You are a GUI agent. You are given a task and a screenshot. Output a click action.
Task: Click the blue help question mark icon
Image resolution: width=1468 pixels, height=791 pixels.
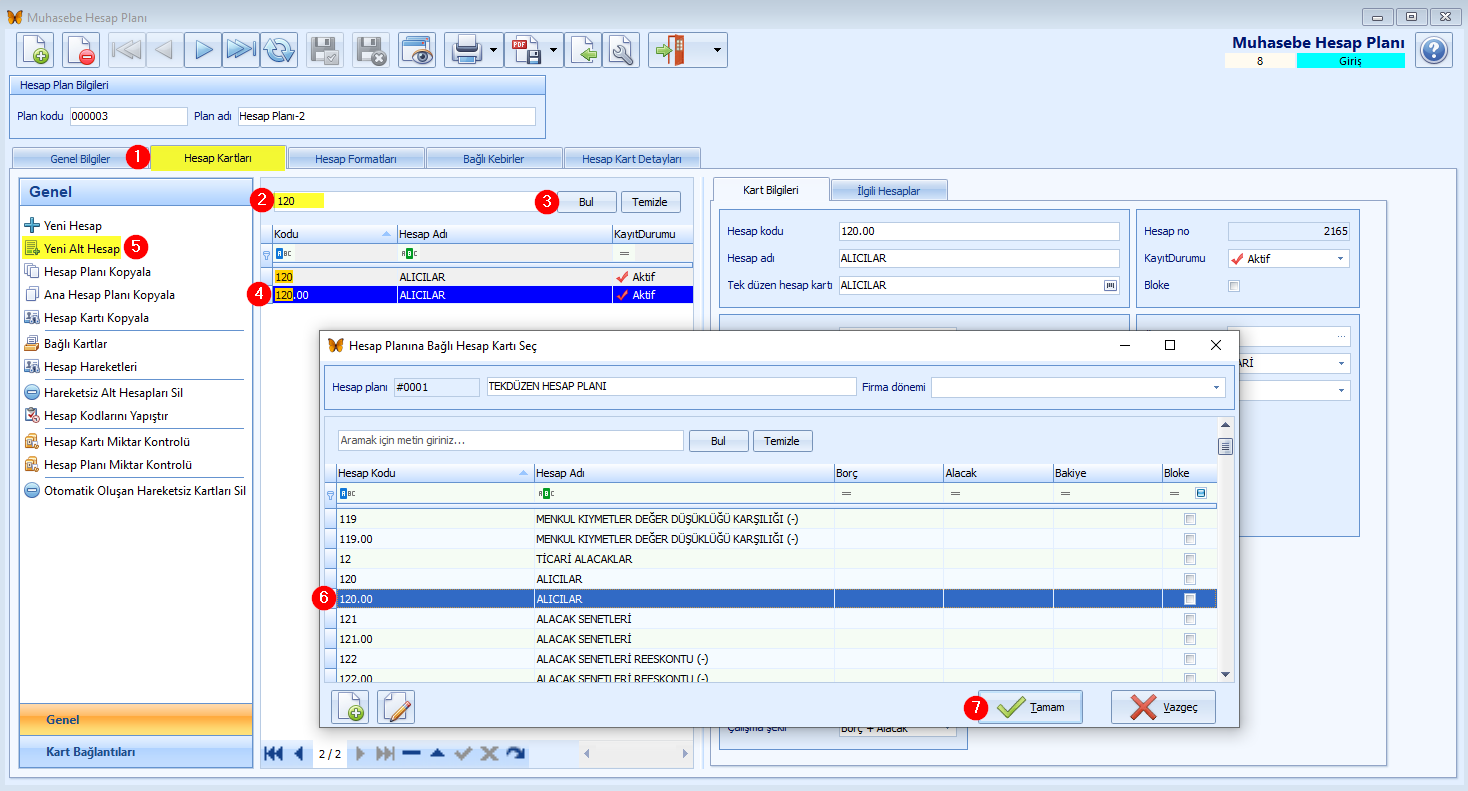pos(1434,50)
